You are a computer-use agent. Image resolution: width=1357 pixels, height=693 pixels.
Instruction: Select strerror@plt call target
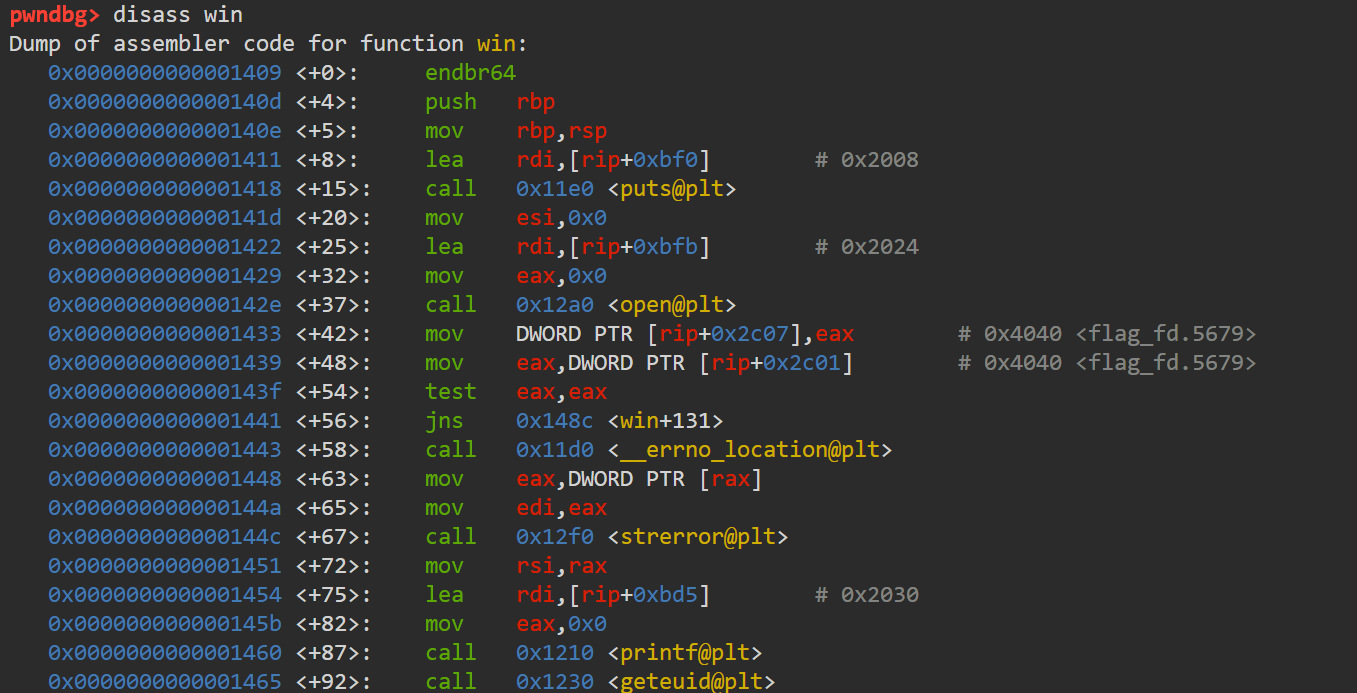coord(698,537)
